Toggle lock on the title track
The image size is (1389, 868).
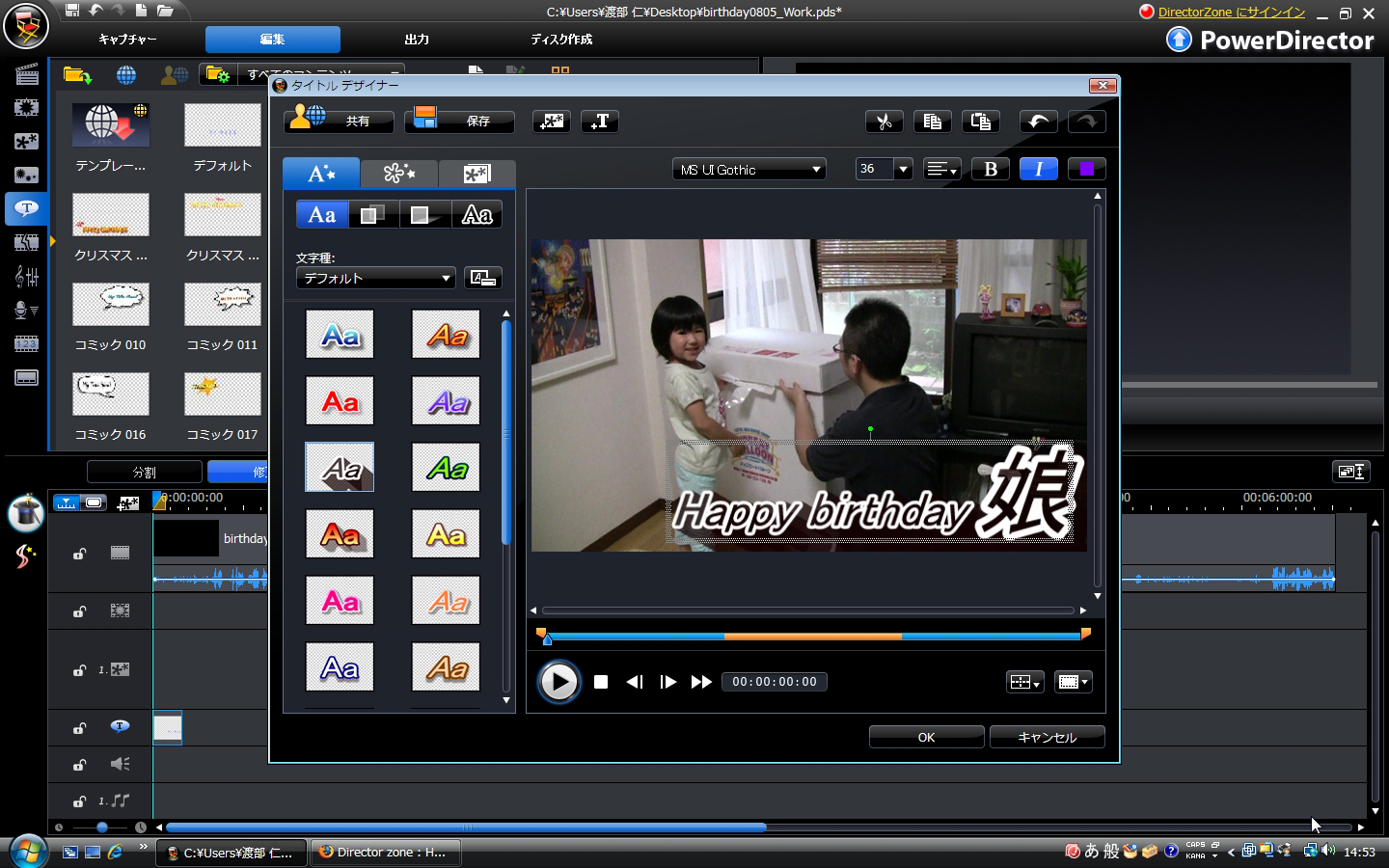tap(80, 728)
